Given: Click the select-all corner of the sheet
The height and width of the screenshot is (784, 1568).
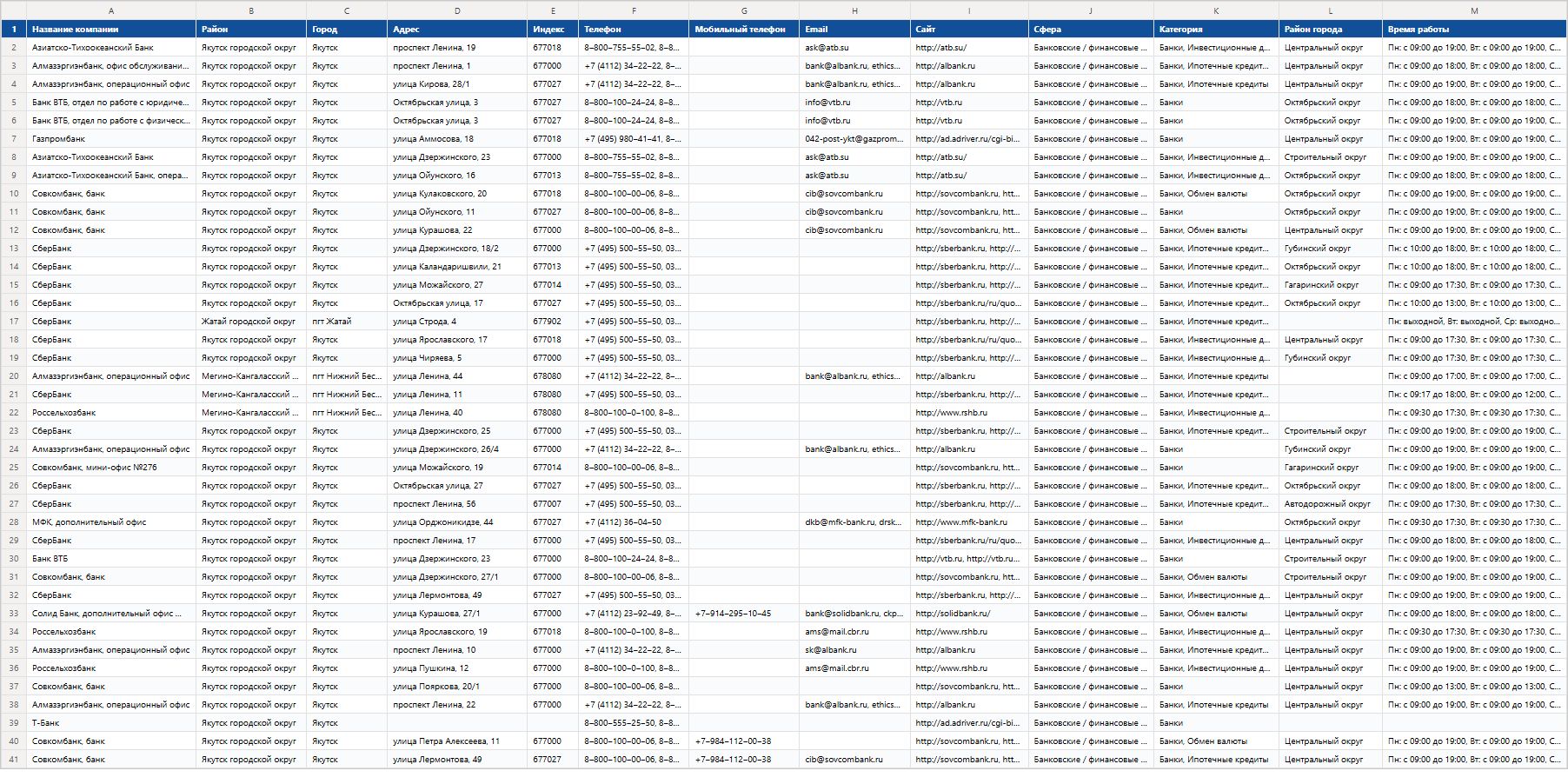Looking at the screenshot, I should [x=13, y=10].
